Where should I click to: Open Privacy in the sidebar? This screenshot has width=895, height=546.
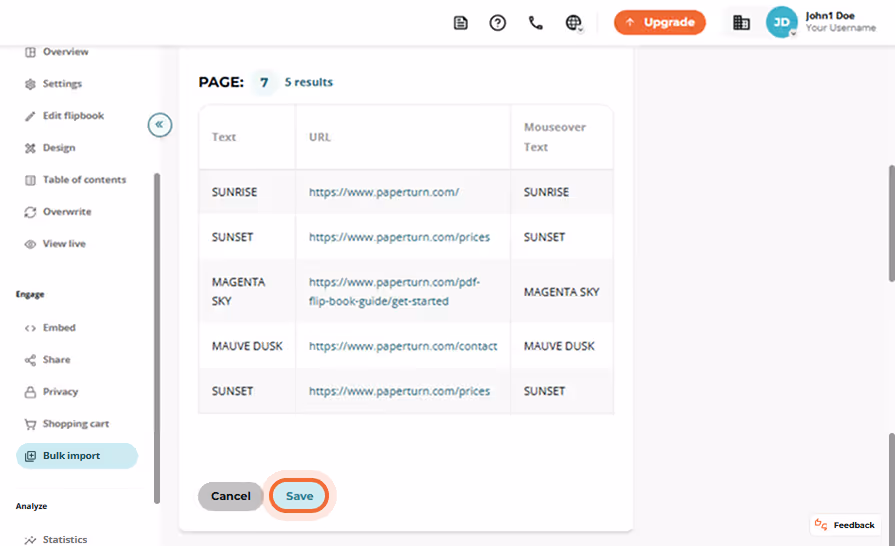60,391
